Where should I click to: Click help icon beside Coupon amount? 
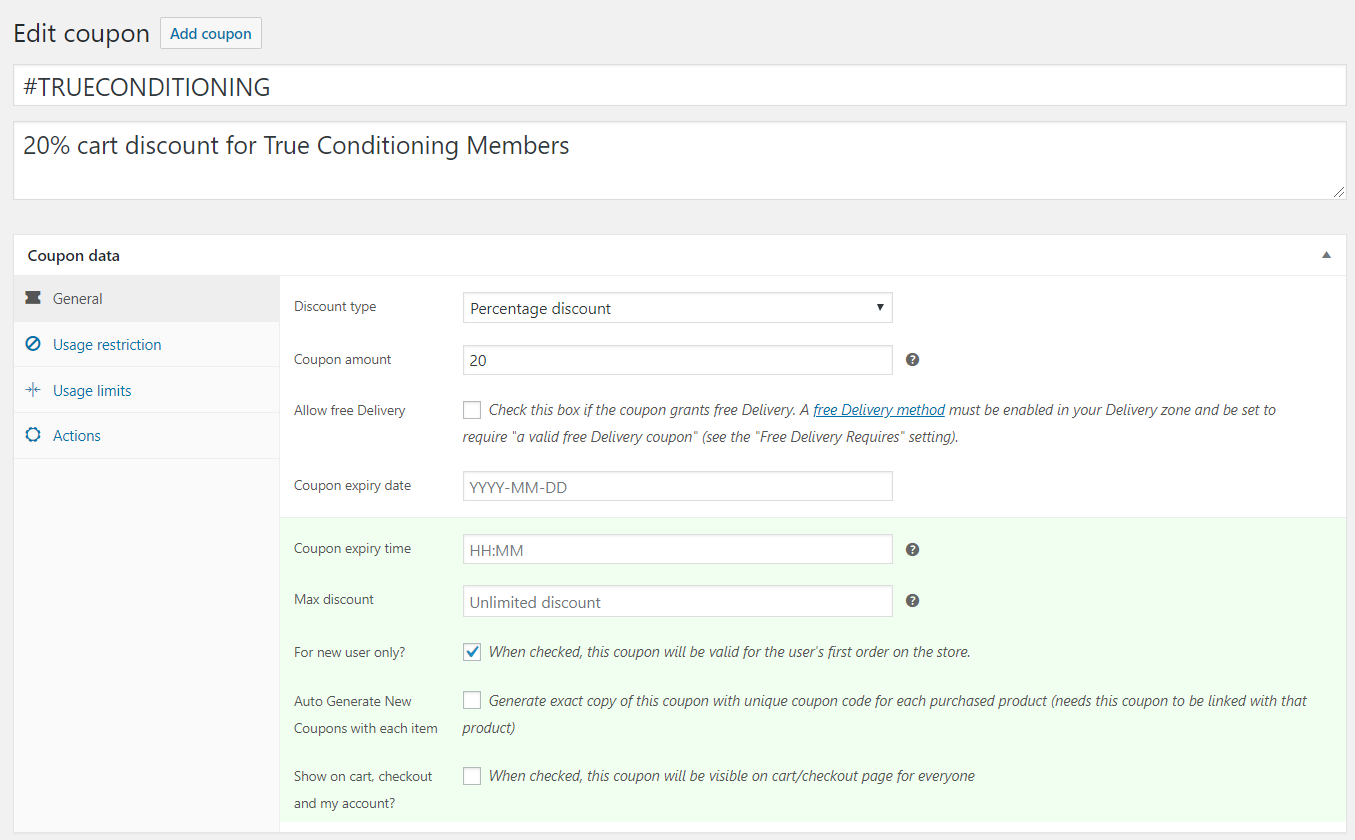point(912,359)
